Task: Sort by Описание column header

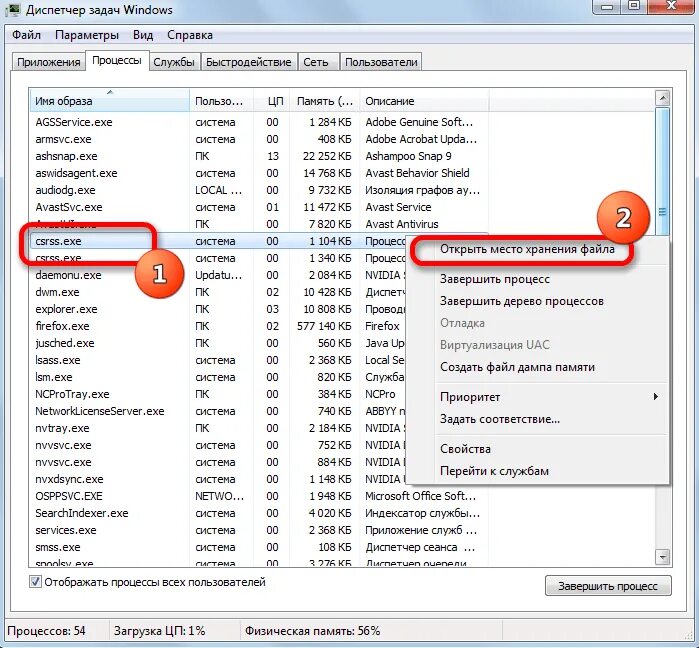Action: [424, 101]
